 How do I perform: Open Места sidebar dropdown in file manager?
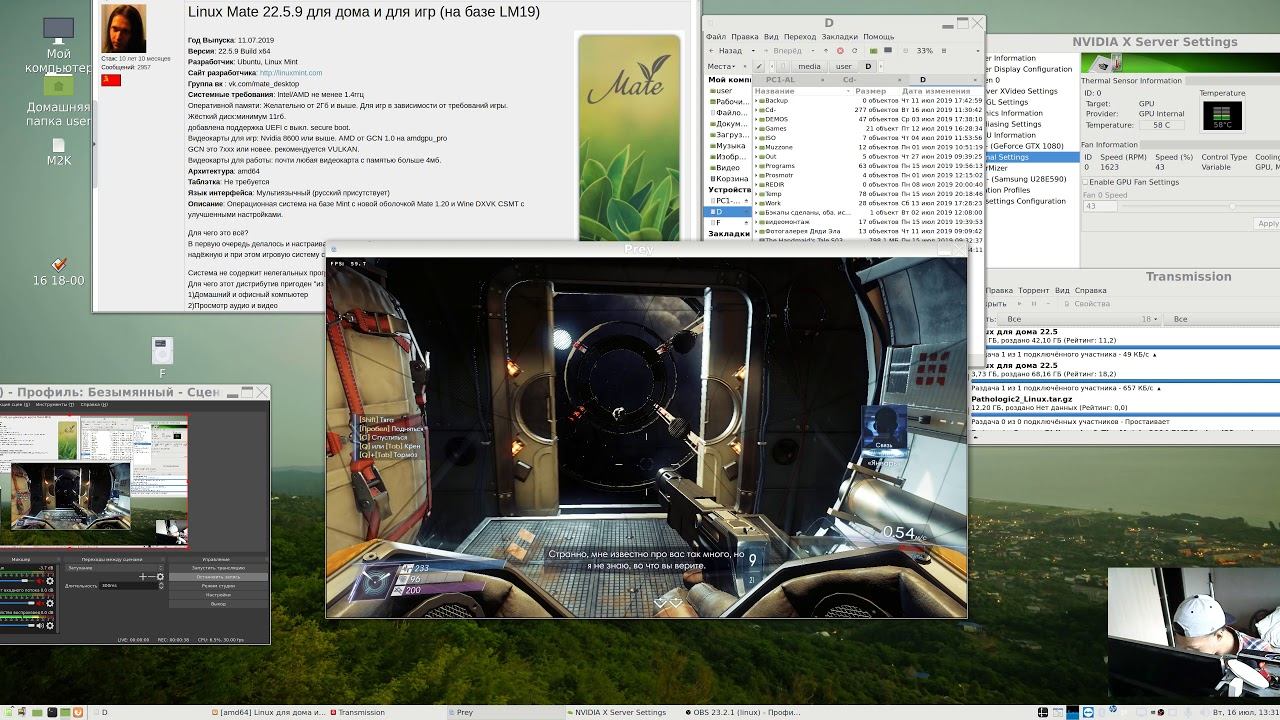click(721, 66)
